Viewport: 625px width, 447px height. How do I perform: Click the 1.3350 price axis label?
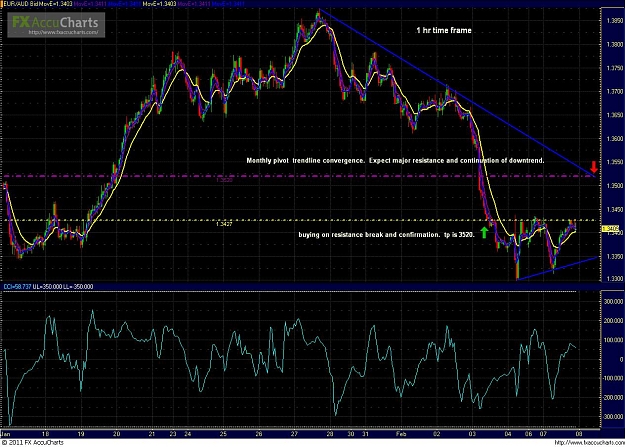[615, 256]
